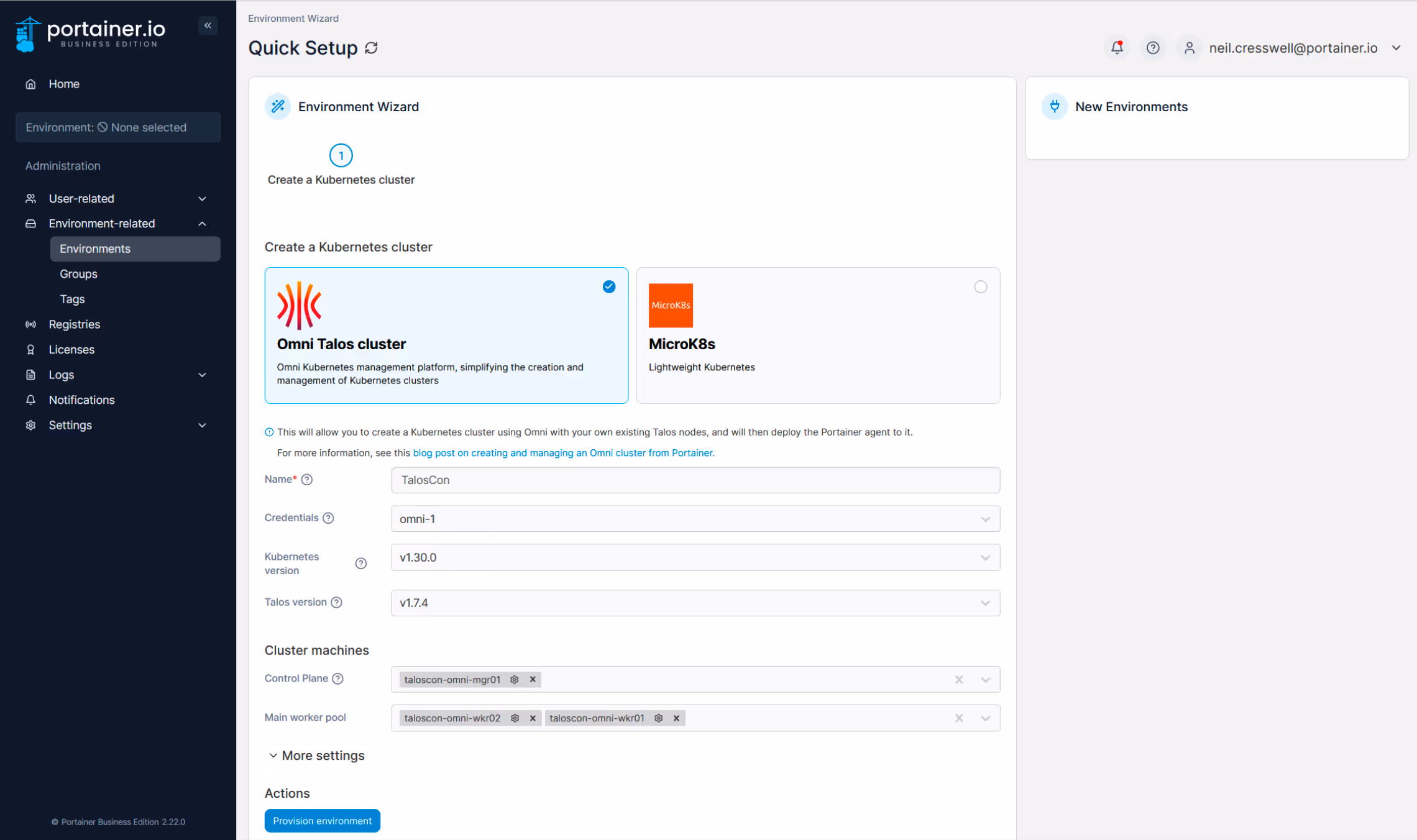The height and width of the screenshot is (840, 1417).
Task: Open Environments in the sidebar
Action: (135, 249)
